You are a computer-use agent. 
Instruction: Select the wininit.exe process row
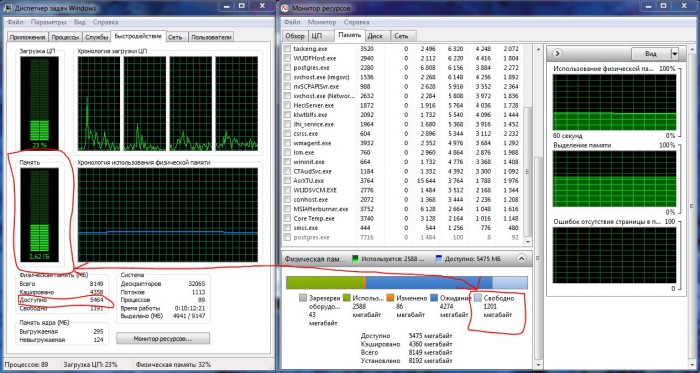[x=403, y=162]
